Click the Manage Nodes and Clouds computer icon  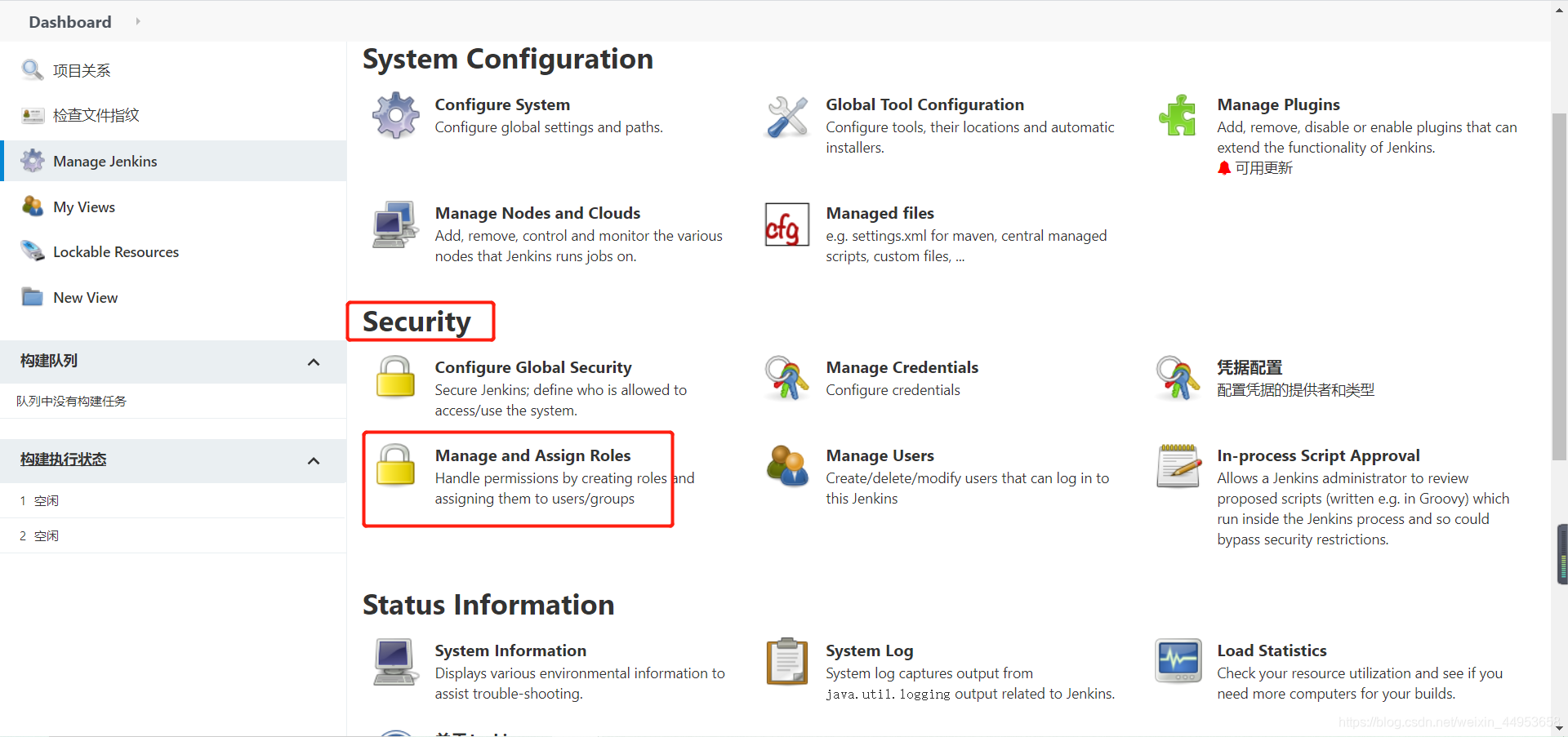point(395,224)
